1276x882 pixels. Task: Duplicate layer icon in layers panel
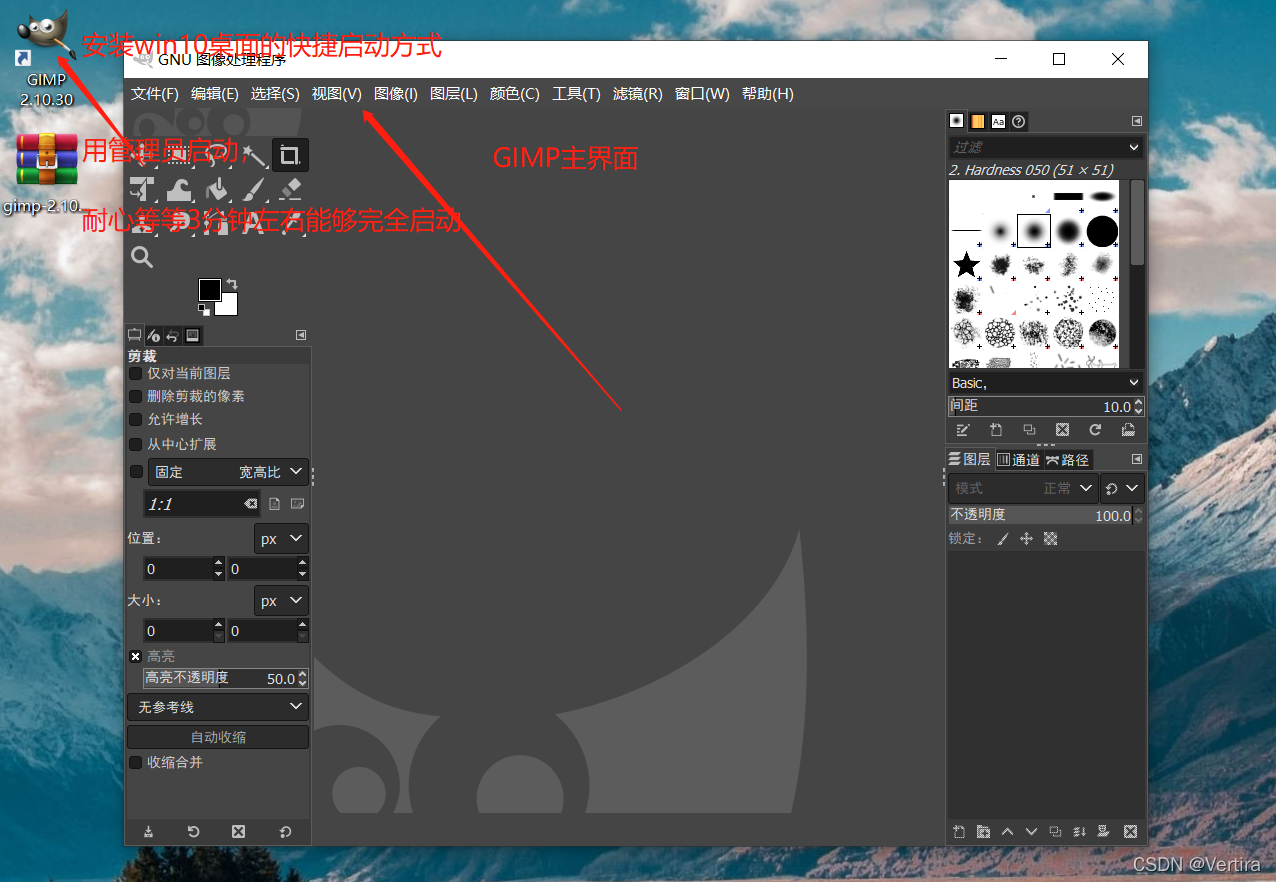tap(1055, 831)
